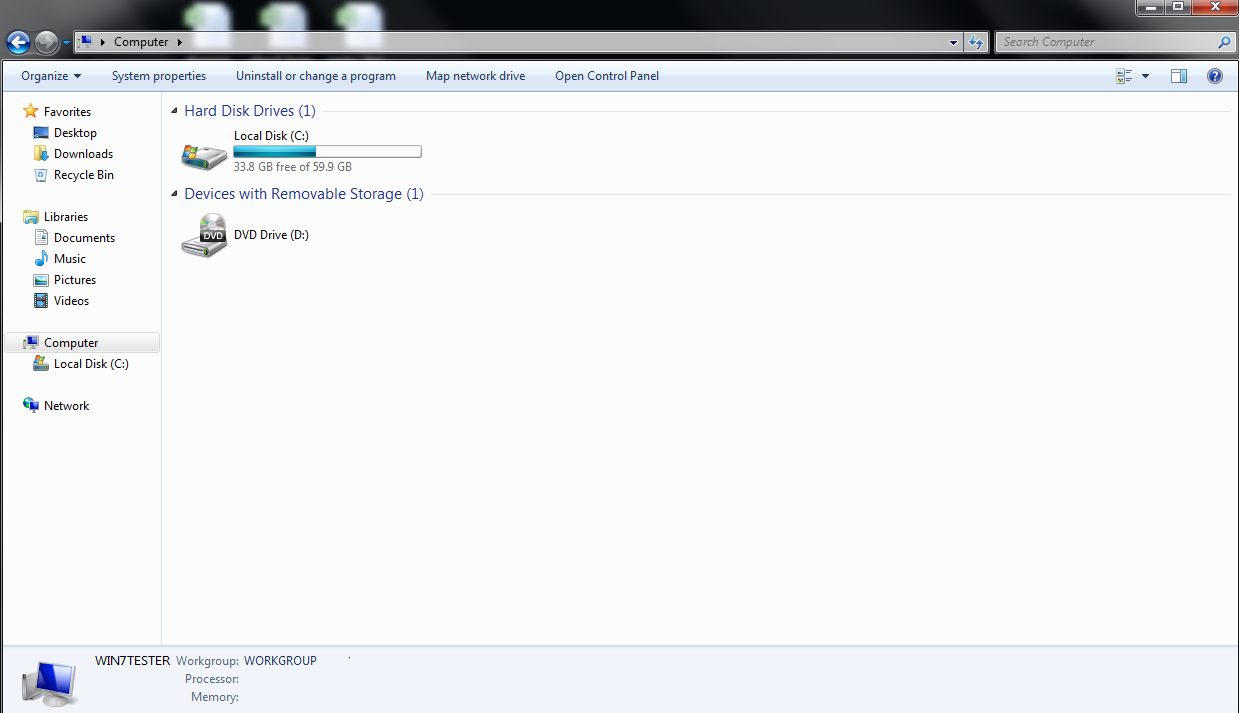Click the 33.8 GB free of 59.9 GB text
Screen dimensions: 1239x713
pyautogui.click(x=293, y=167)
